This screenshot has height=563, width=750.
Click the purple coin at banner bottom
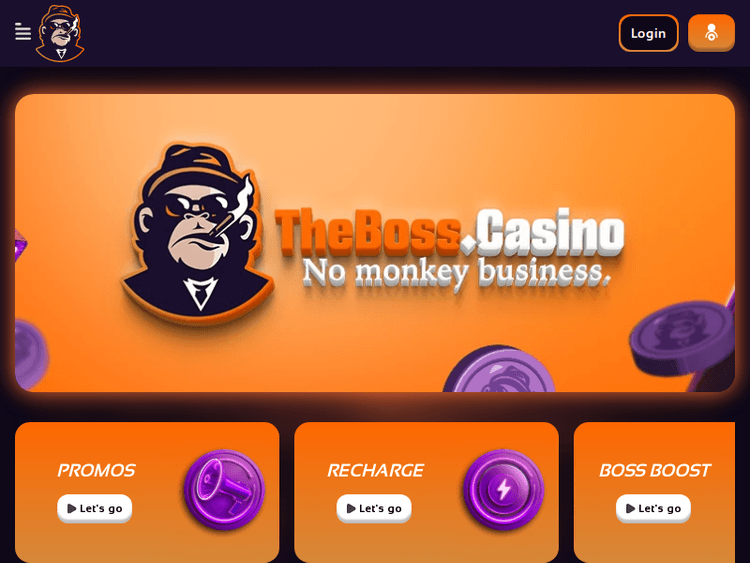point(499,369)
